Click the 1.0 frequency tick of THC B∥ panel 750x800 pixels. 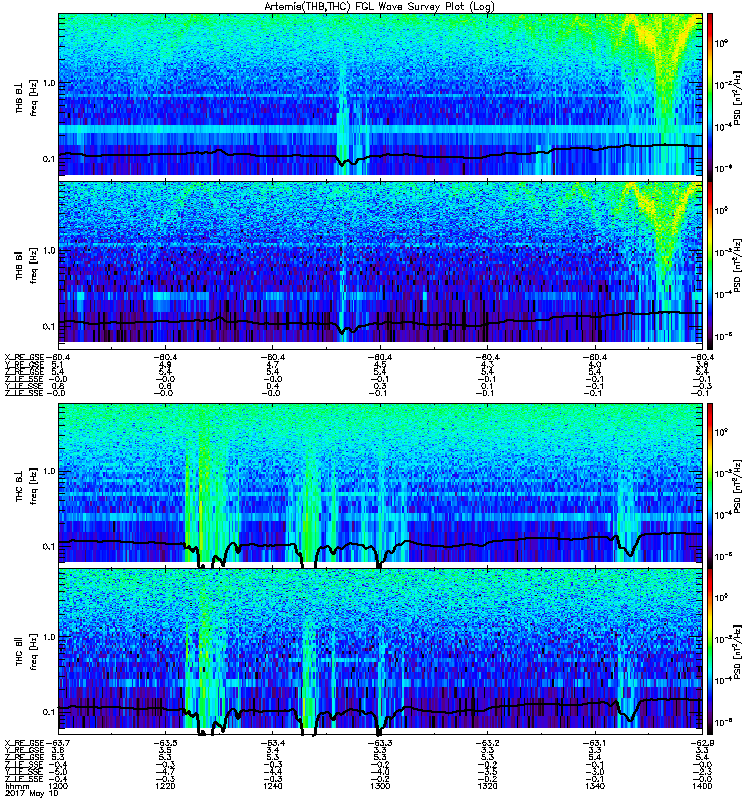pyautogui.click(x=48, y=637)
